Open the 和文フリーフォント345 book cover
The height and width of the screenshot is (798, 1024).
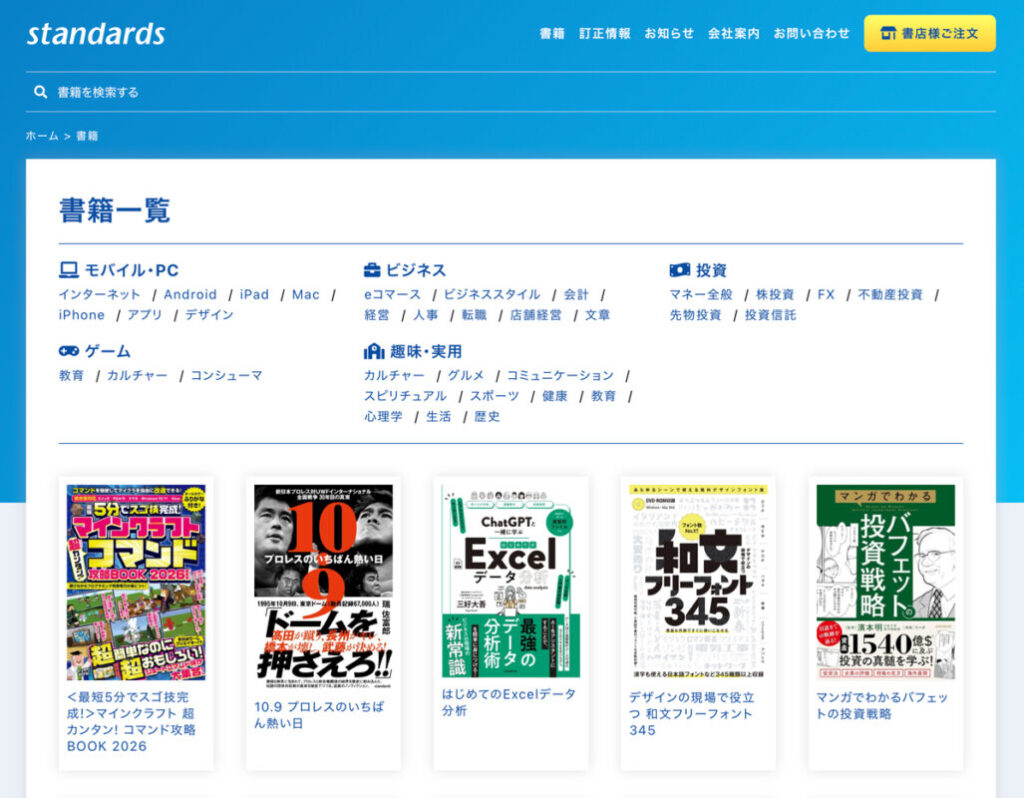tap(698, 582)
